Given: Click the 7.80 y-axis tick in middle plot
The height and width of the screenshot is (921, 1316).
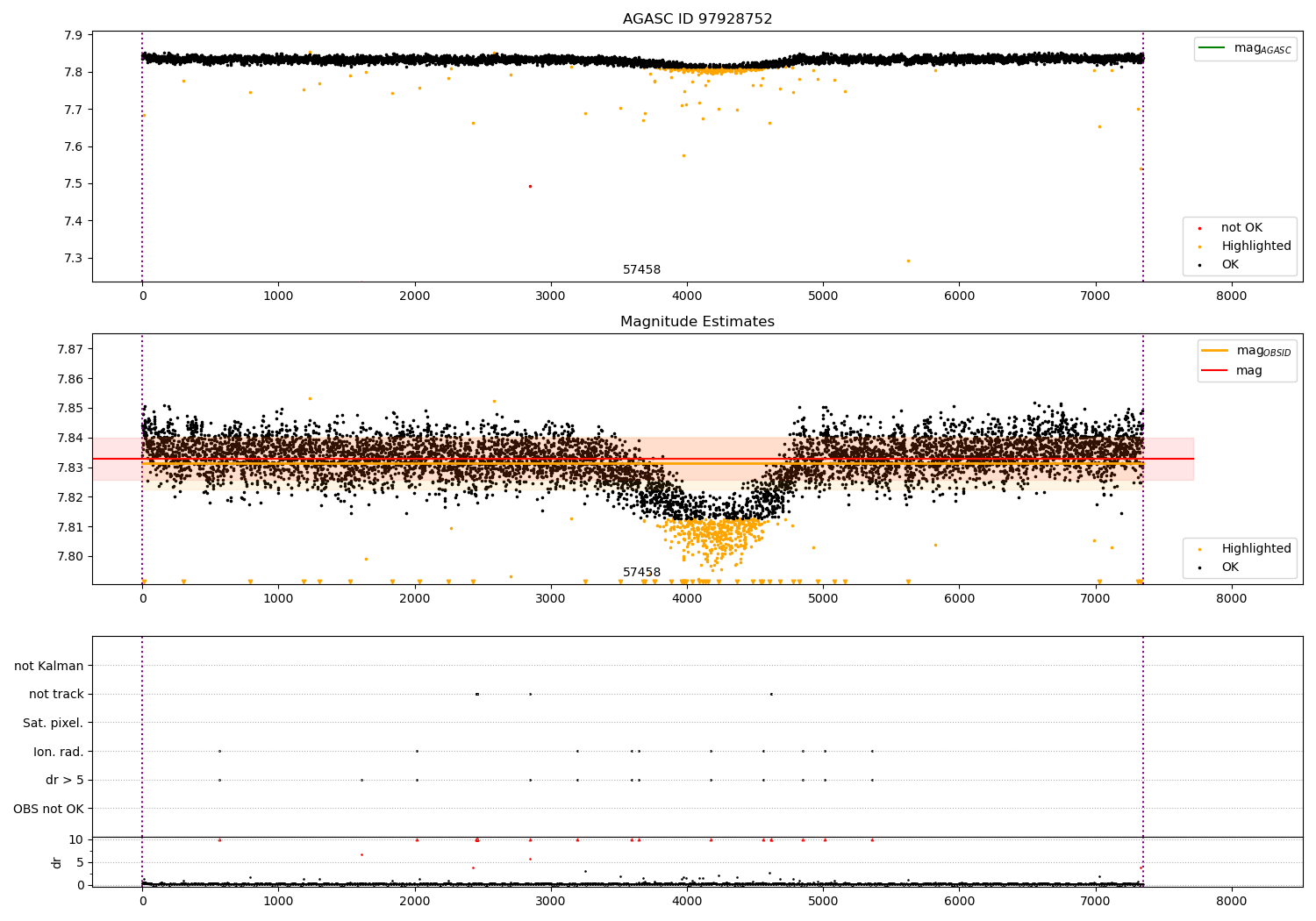Looking at the screenshot, I should [70, 556].
